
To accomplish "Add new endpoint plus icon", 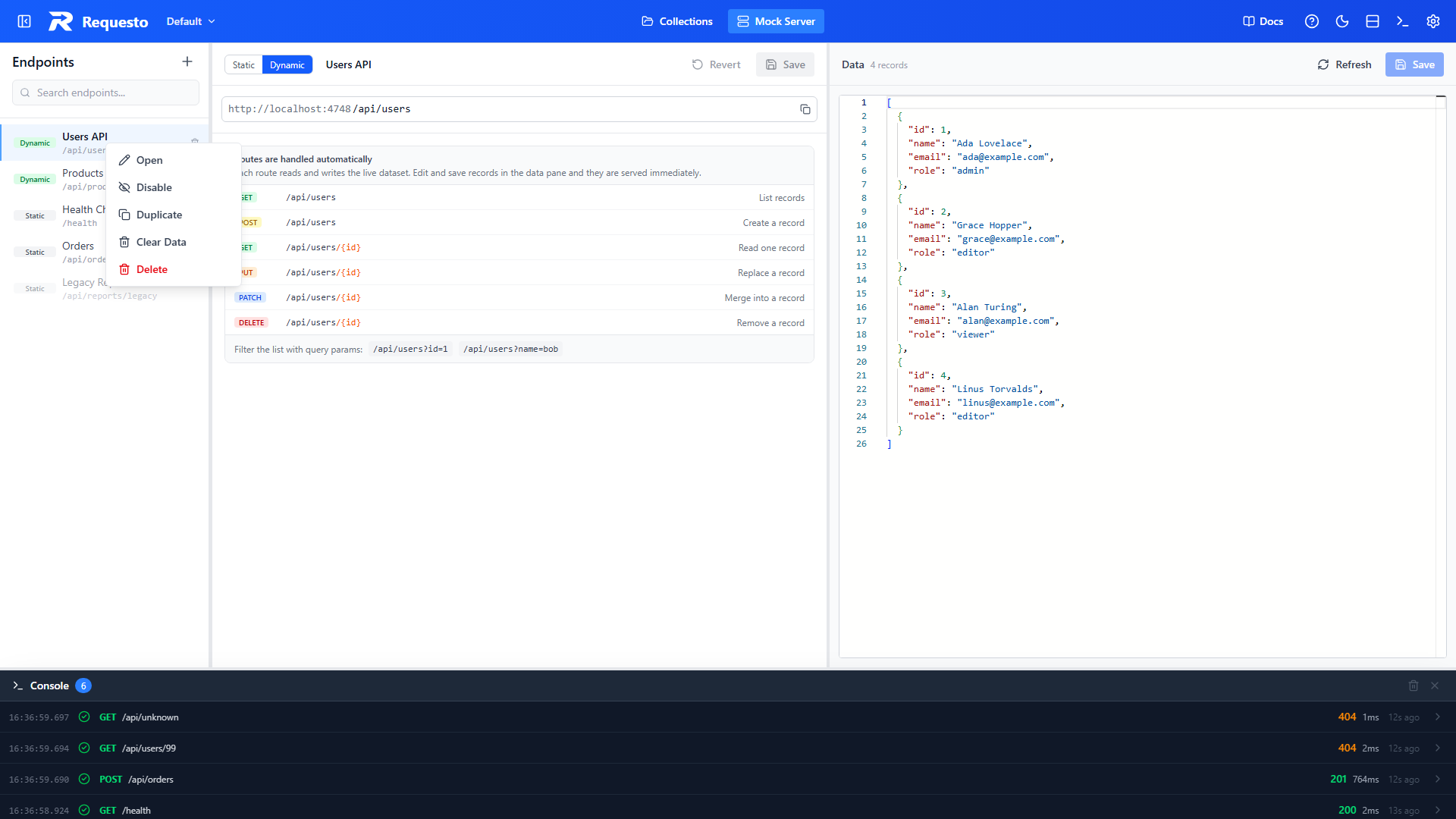I will (187, 61).
